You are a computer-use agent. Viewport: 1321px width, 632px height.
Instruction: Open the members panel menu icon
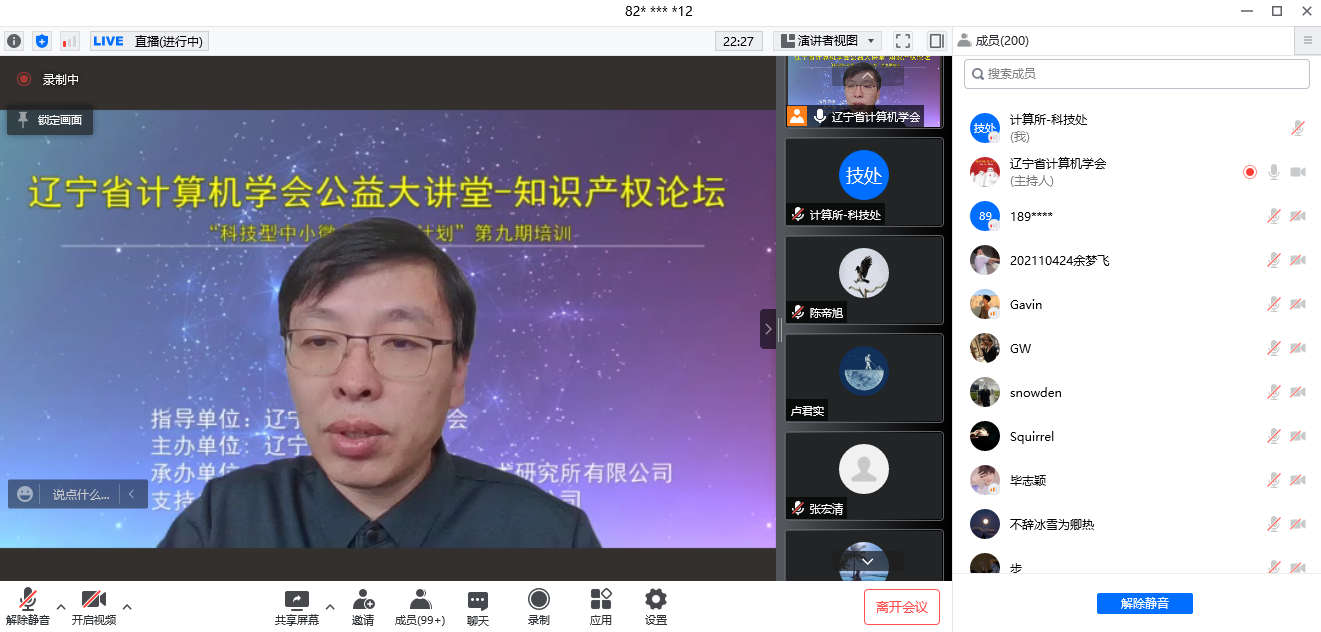pyautogui.click(x=1307, y=41)
